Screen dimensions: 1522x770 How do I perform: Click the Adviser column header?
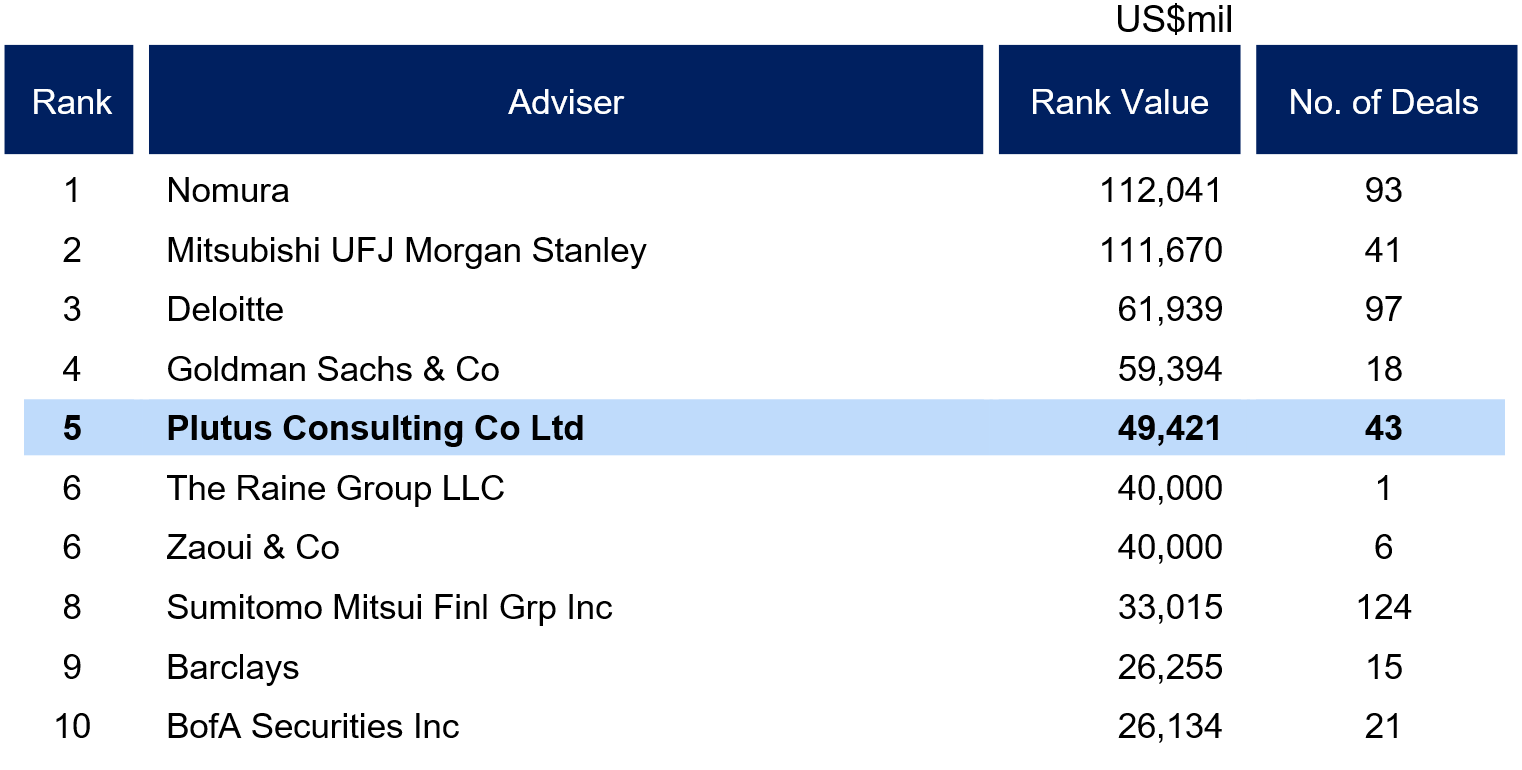(566, 100)
